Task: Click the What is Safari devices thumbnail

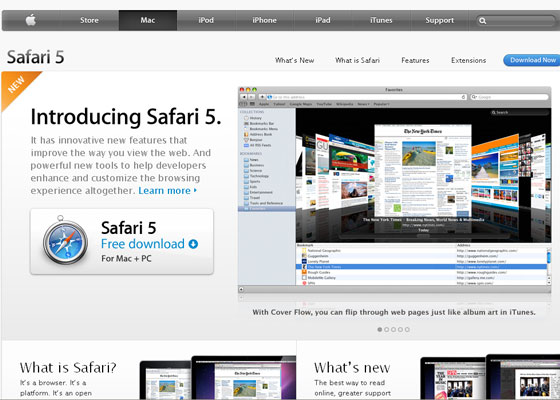Action: click(218, 377)
